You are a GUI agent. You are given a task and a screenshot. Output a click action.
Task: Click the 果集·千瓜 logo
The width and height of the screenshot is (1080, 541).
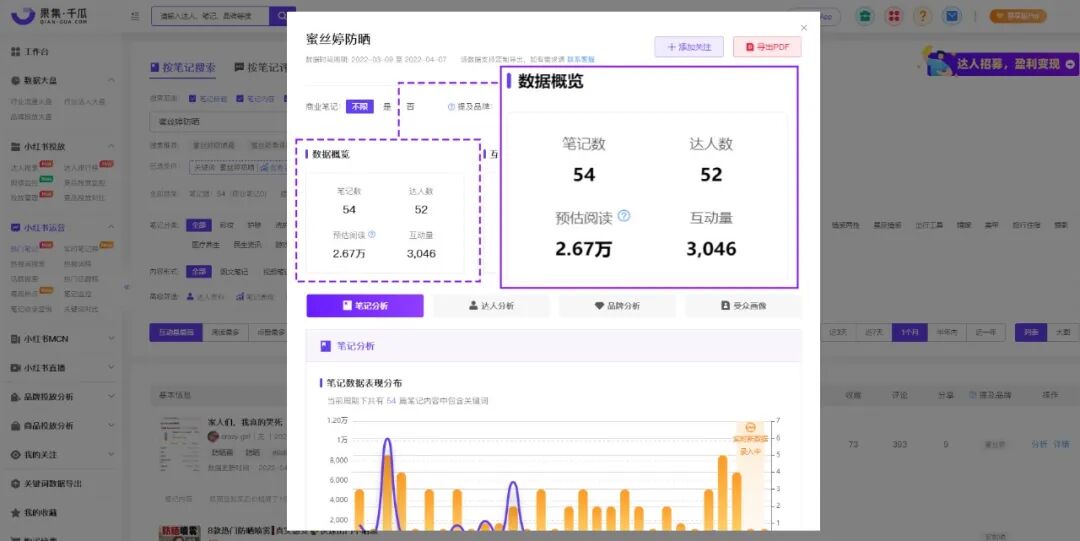50,15
